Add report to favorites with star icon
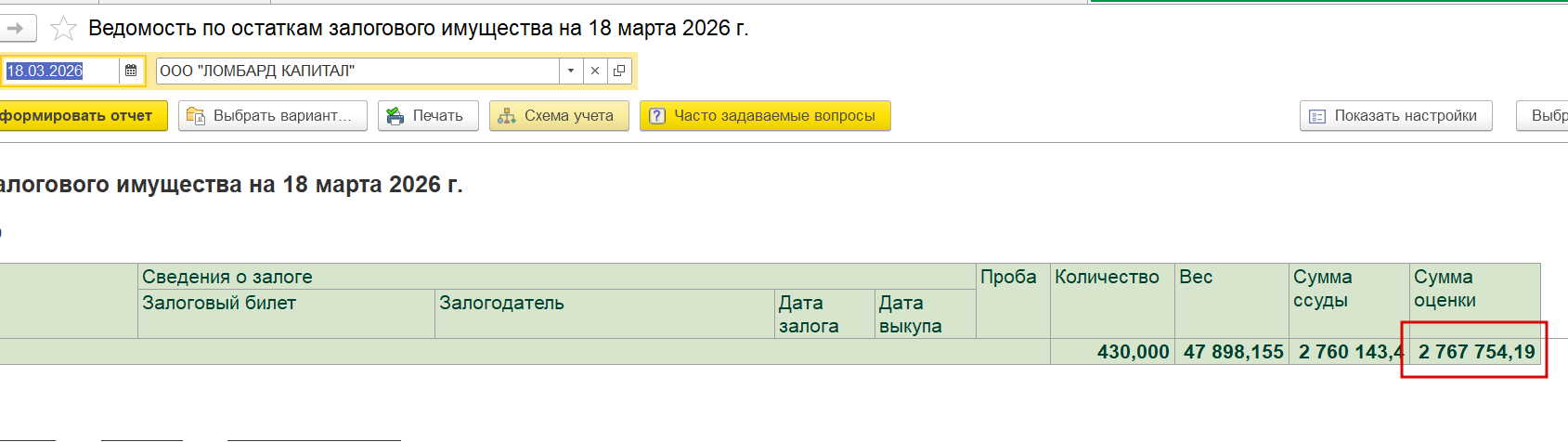Viewport: 1568px width, 442px height. pos(63,29)
